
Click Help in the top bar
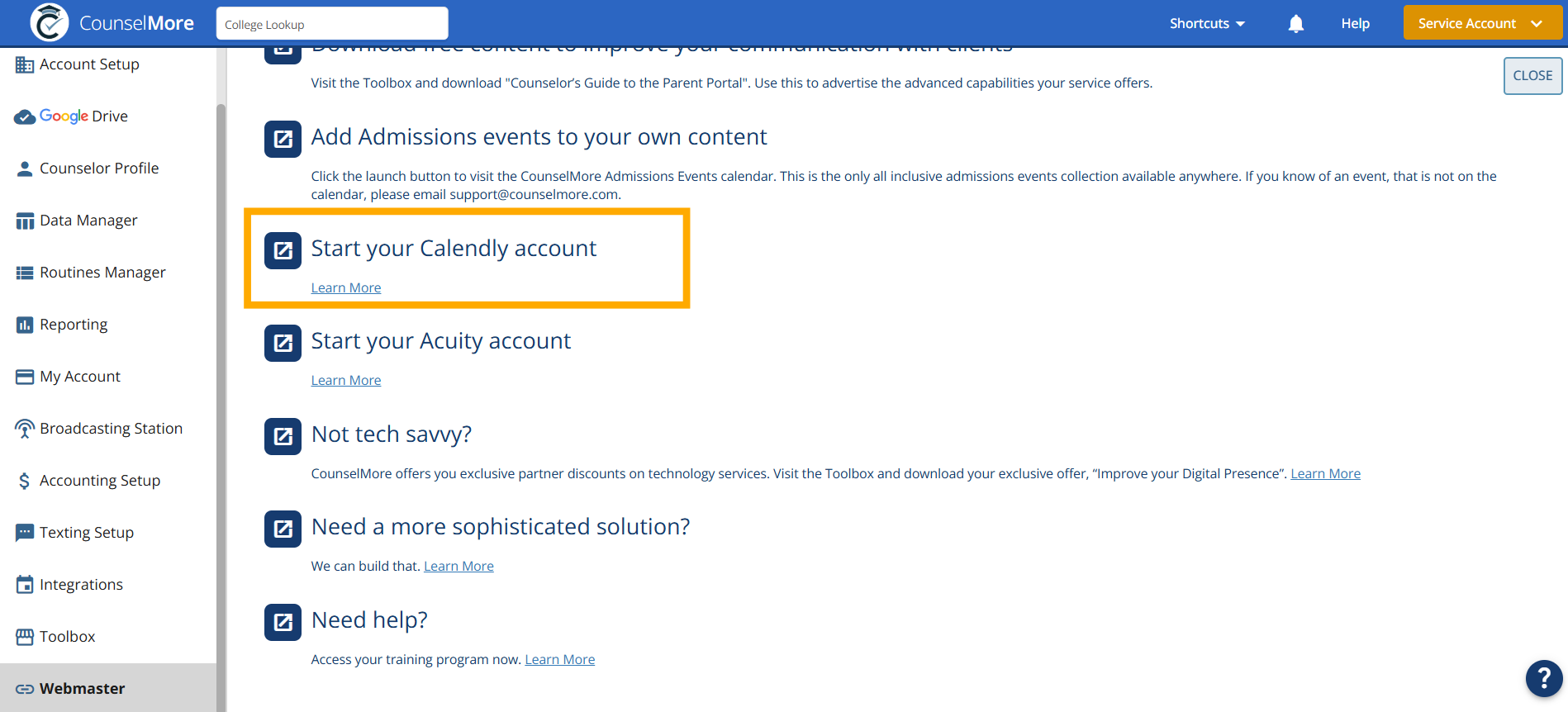tap(1355, 24)
